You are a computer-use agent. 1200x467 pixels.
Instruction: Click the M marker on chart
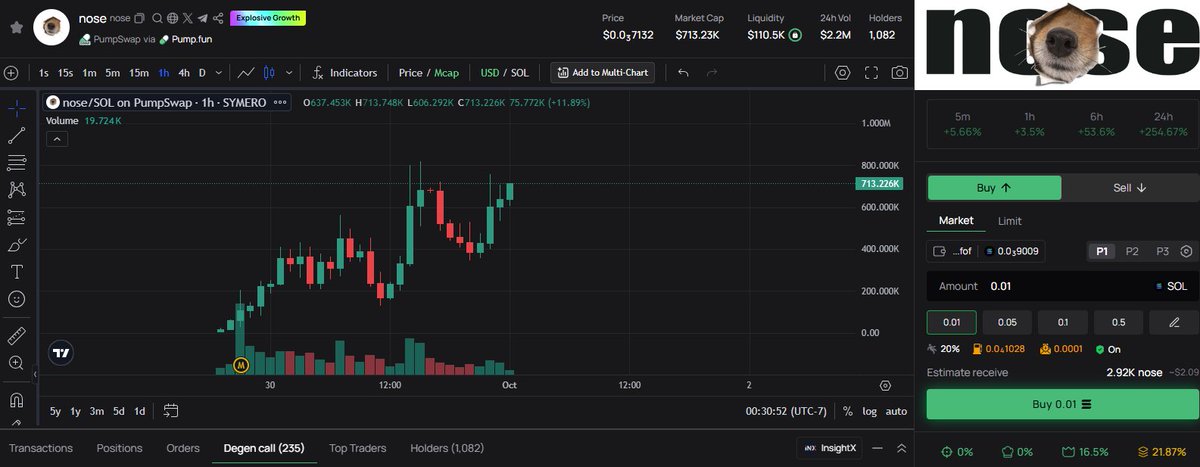coord(241,366)
